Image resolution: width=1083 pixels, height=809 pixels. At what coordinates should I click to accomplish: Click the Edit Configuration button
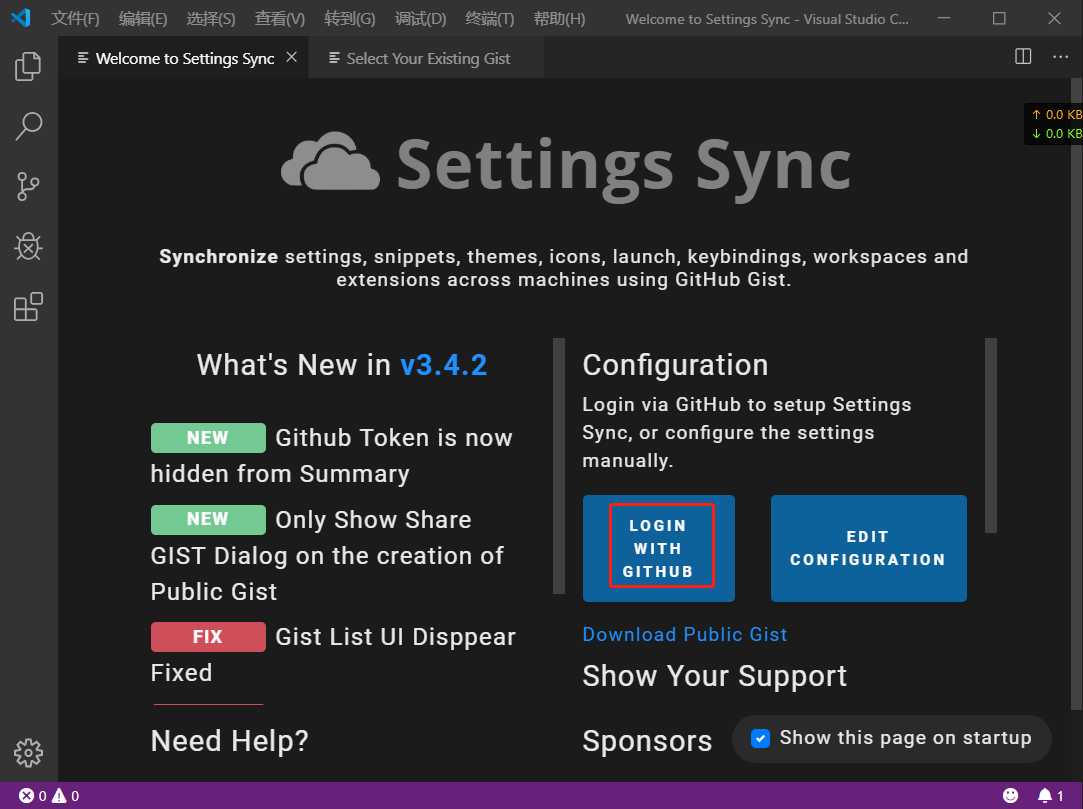(868, 549)
